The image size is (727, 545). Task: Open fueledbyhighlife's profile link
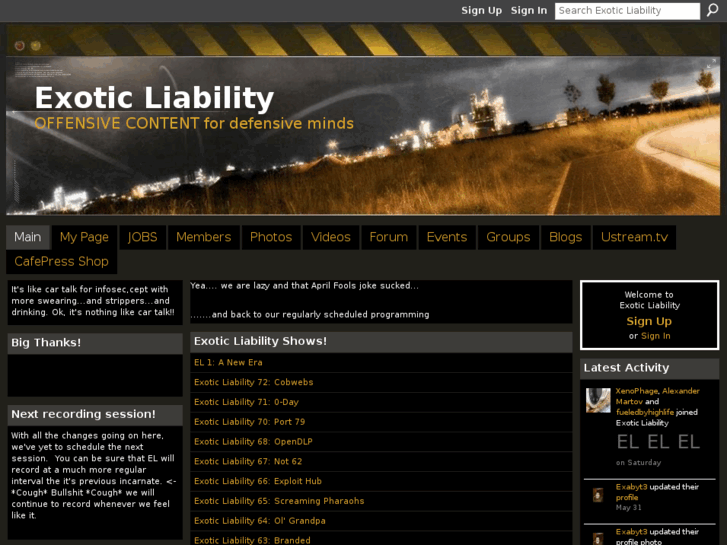[645, 412]
